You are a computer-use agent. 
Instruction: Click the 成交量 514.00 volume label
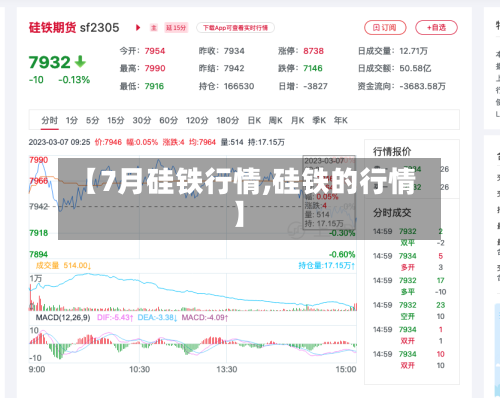pos(64,266)
